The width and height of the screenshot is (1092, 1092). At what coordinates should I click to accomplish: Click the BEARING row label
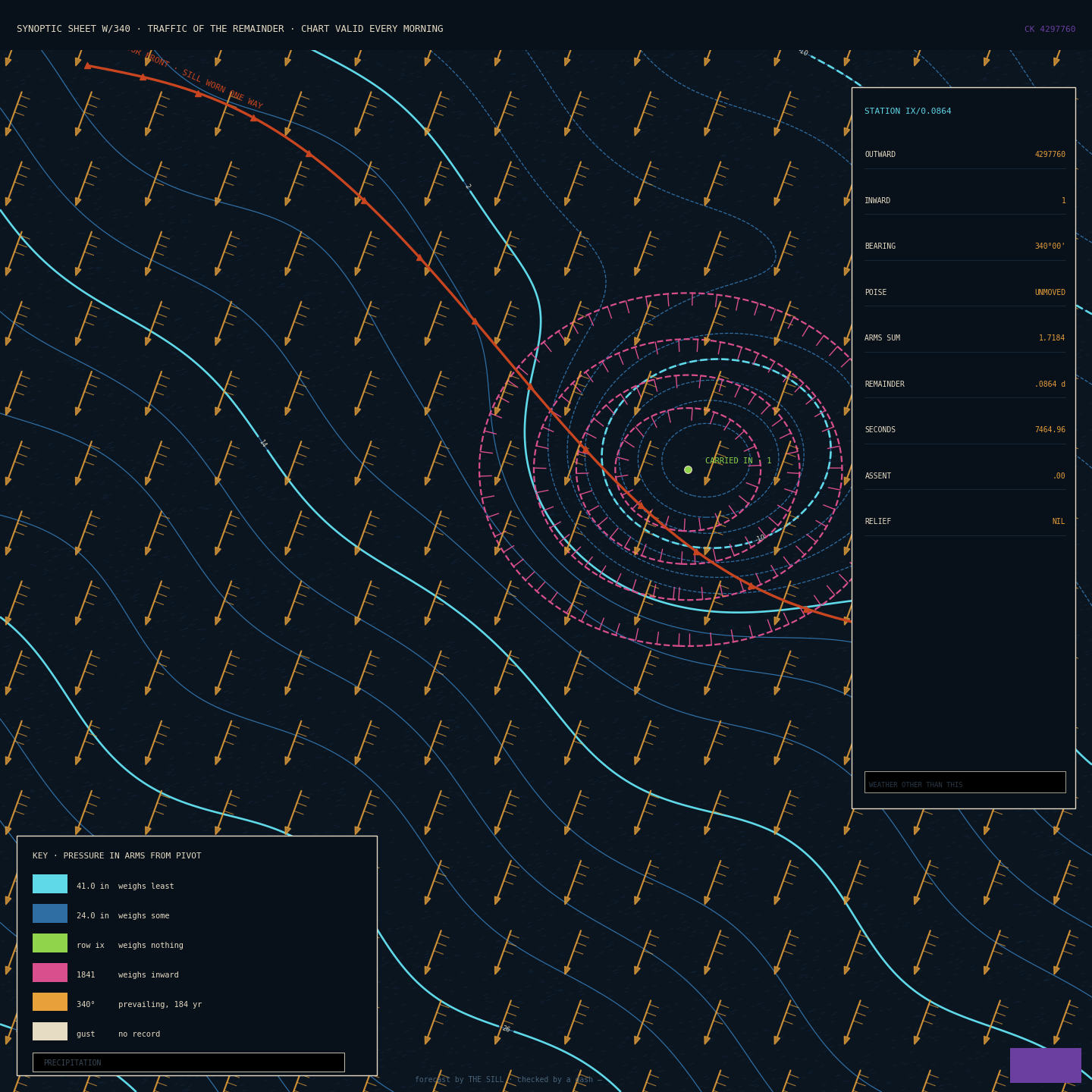pos(880,246)
